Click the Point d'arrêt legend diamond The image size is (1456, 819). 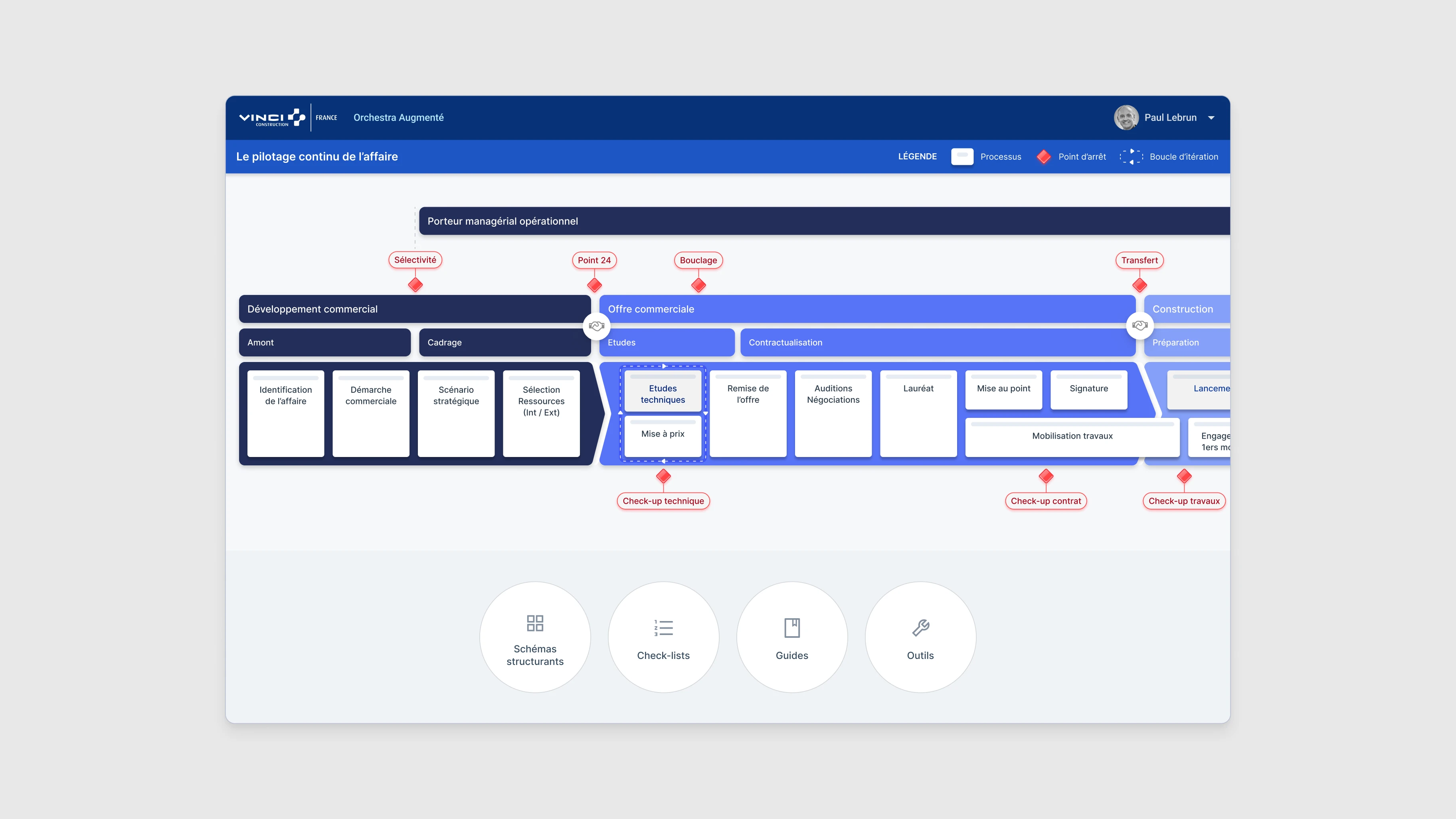1043,156
